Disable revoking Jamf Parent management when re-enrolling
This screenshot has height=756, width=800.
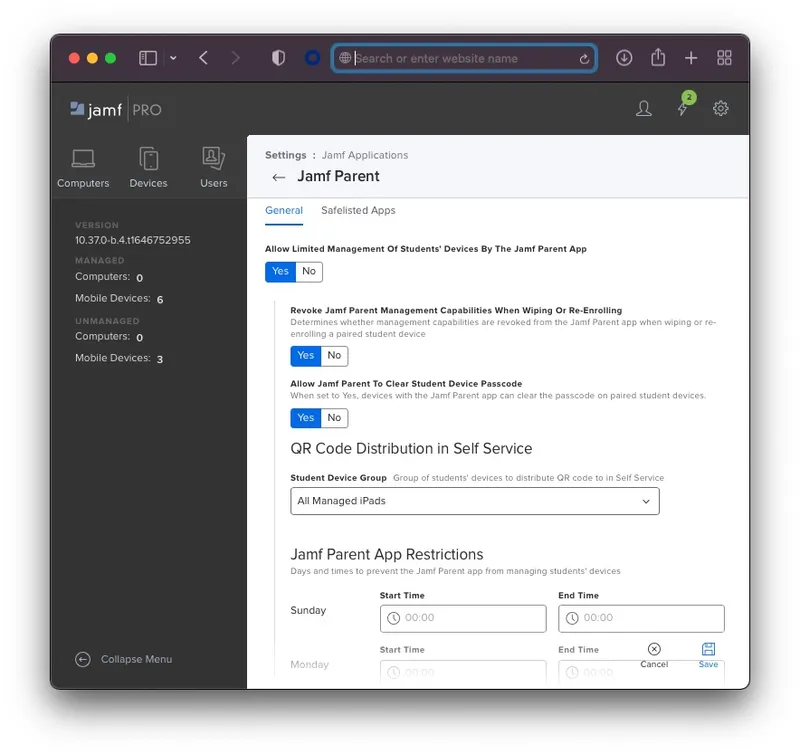(333, 356)
